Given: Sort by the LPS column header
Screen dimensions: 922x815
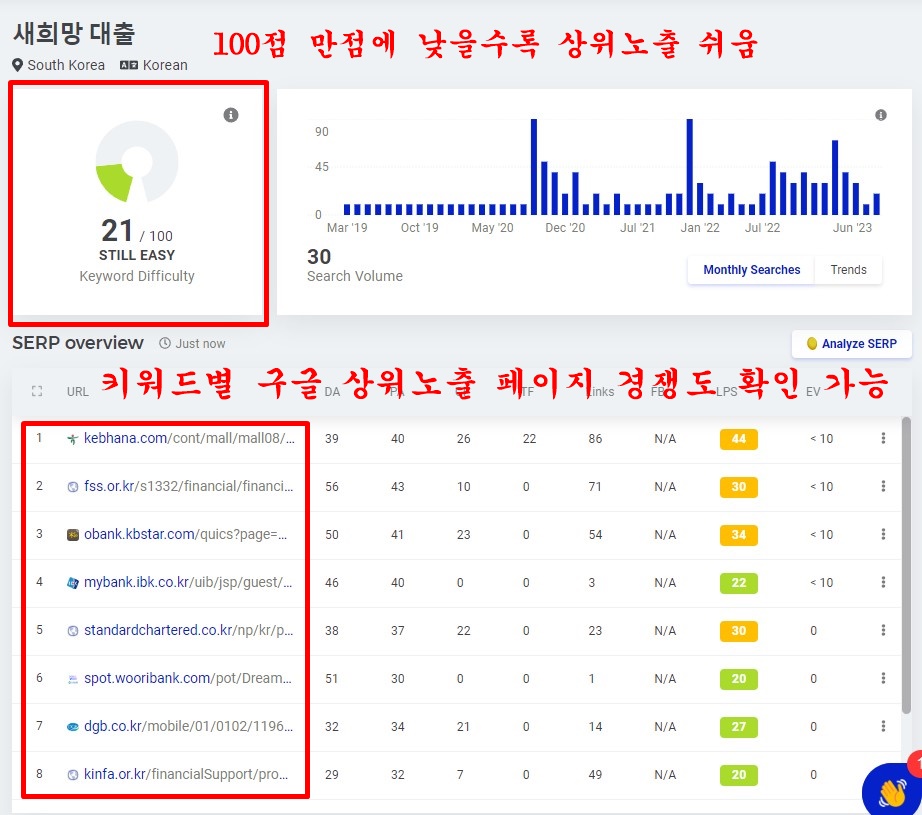Looking at the screenshot, I should point(727,392).
